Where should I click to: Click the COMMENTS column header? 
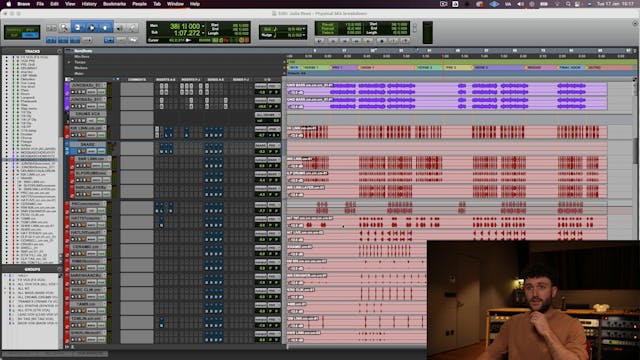(137, 80)
